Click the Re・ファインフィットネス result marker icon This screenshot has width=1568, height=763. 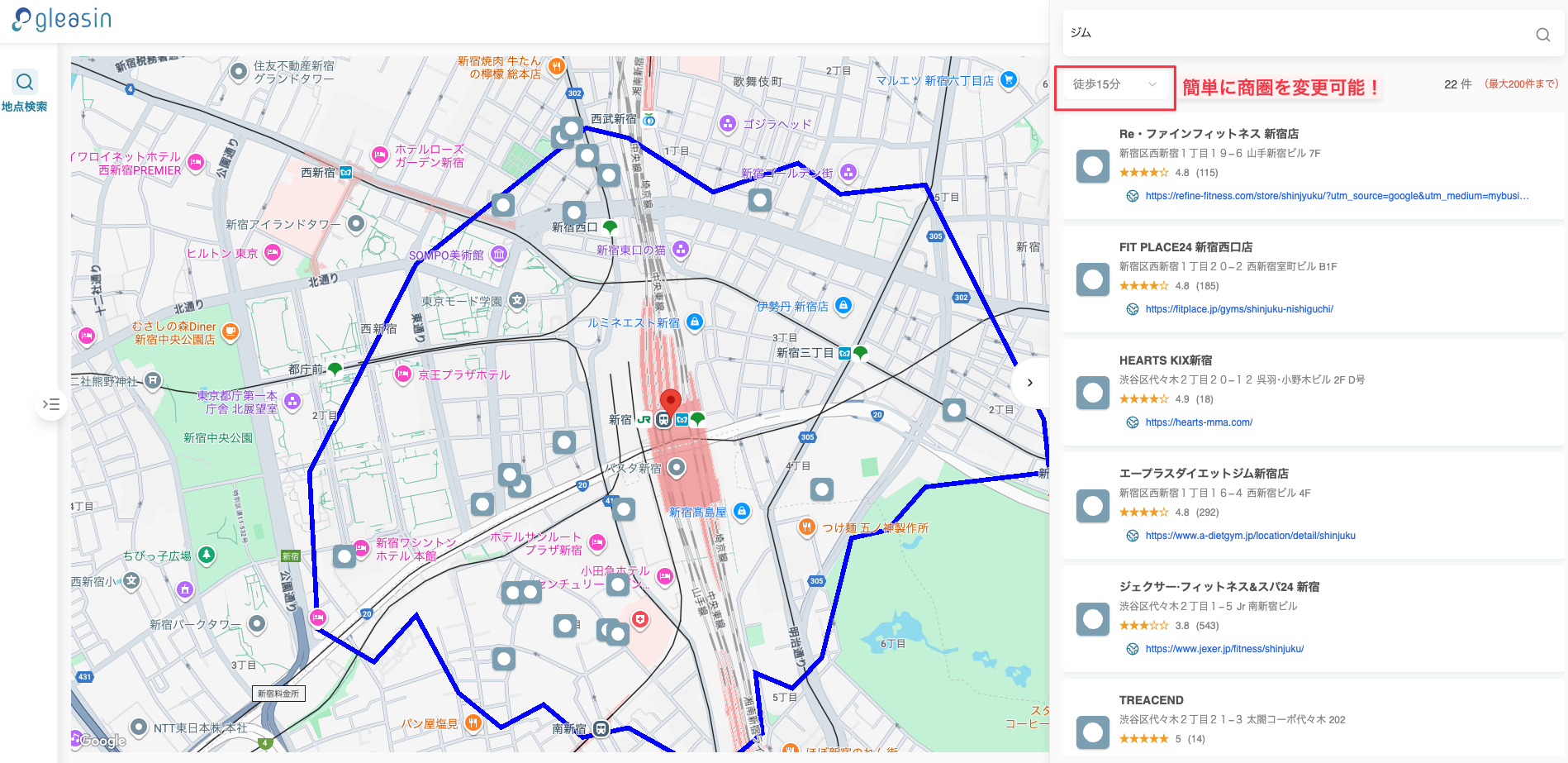point(1093,166)
